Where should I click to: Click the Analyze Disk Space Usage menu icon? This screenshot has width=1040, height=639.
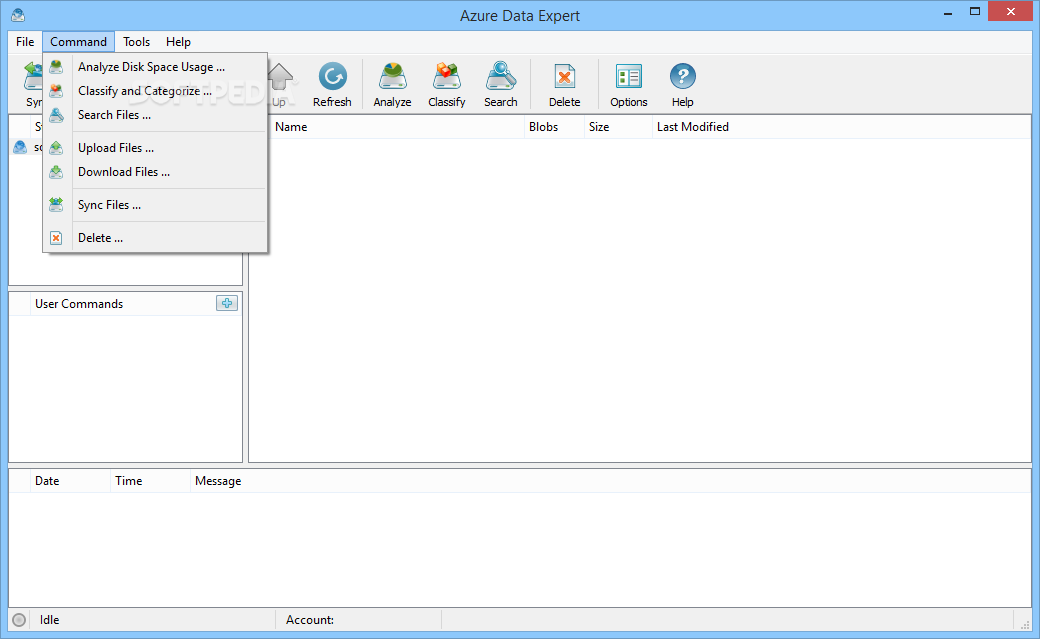coord(56,66)
